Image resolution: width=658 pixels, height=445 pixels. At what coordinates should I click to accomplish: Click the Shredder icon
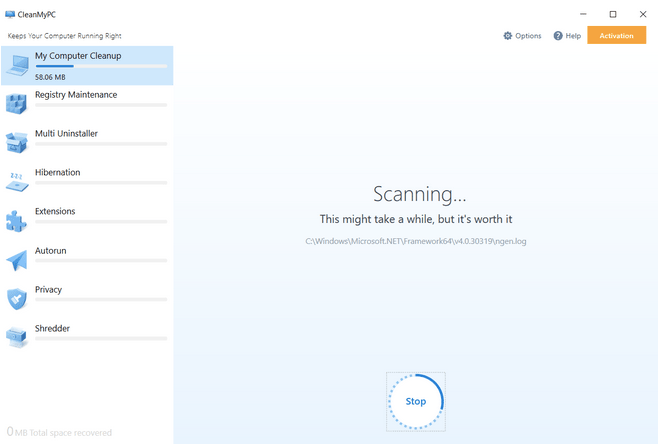pos(17,338)
